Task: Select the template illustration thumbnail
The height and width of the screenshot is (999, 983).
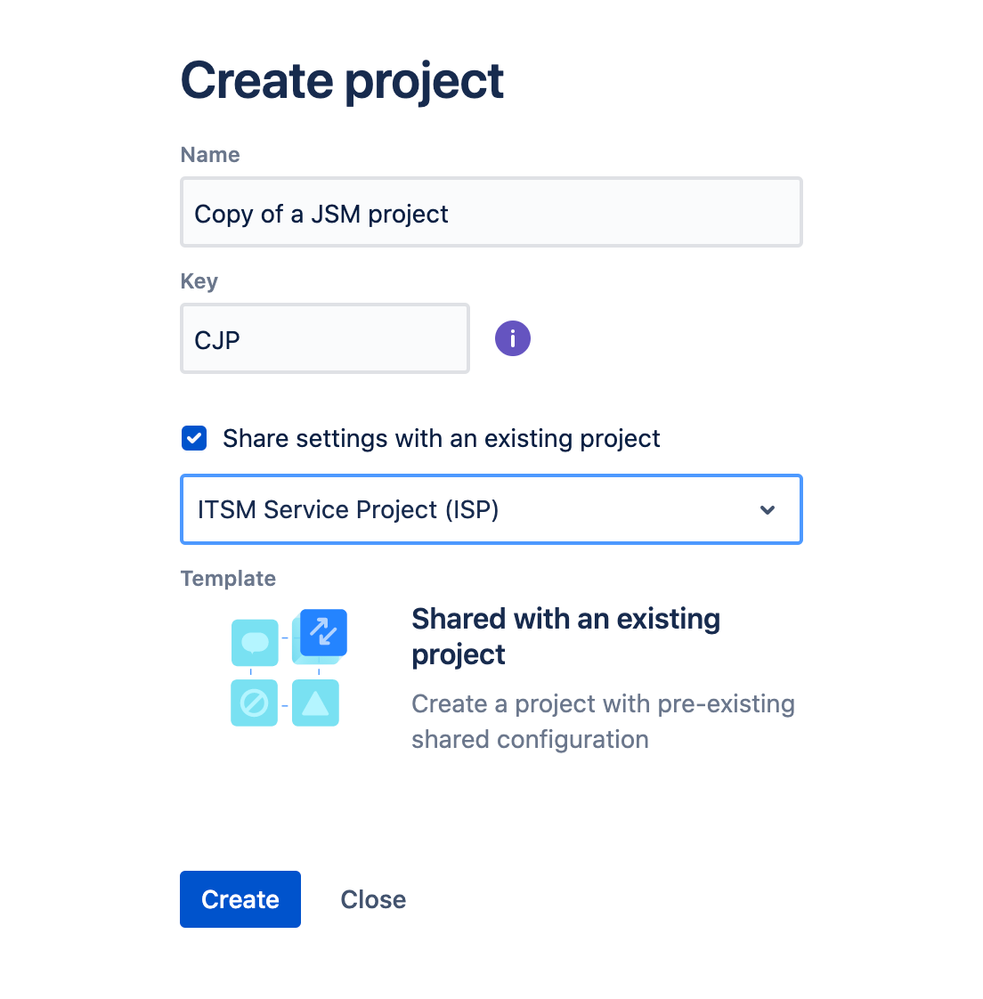Action: 289,668
